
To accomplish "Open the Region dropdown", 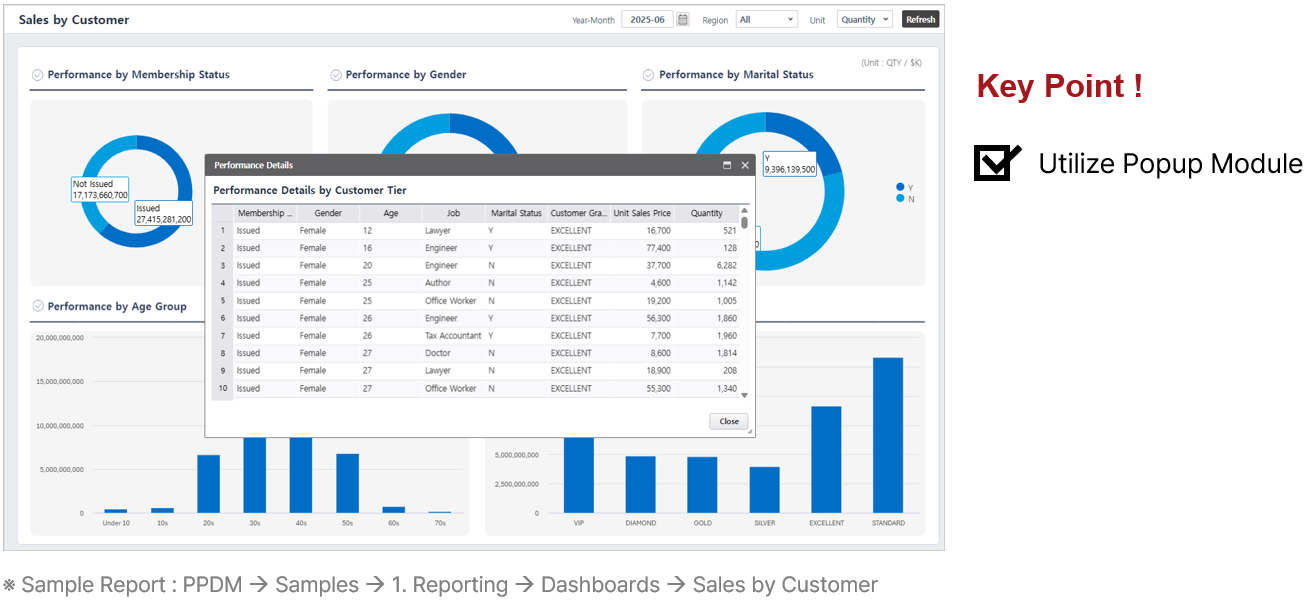I will (766, 19).
